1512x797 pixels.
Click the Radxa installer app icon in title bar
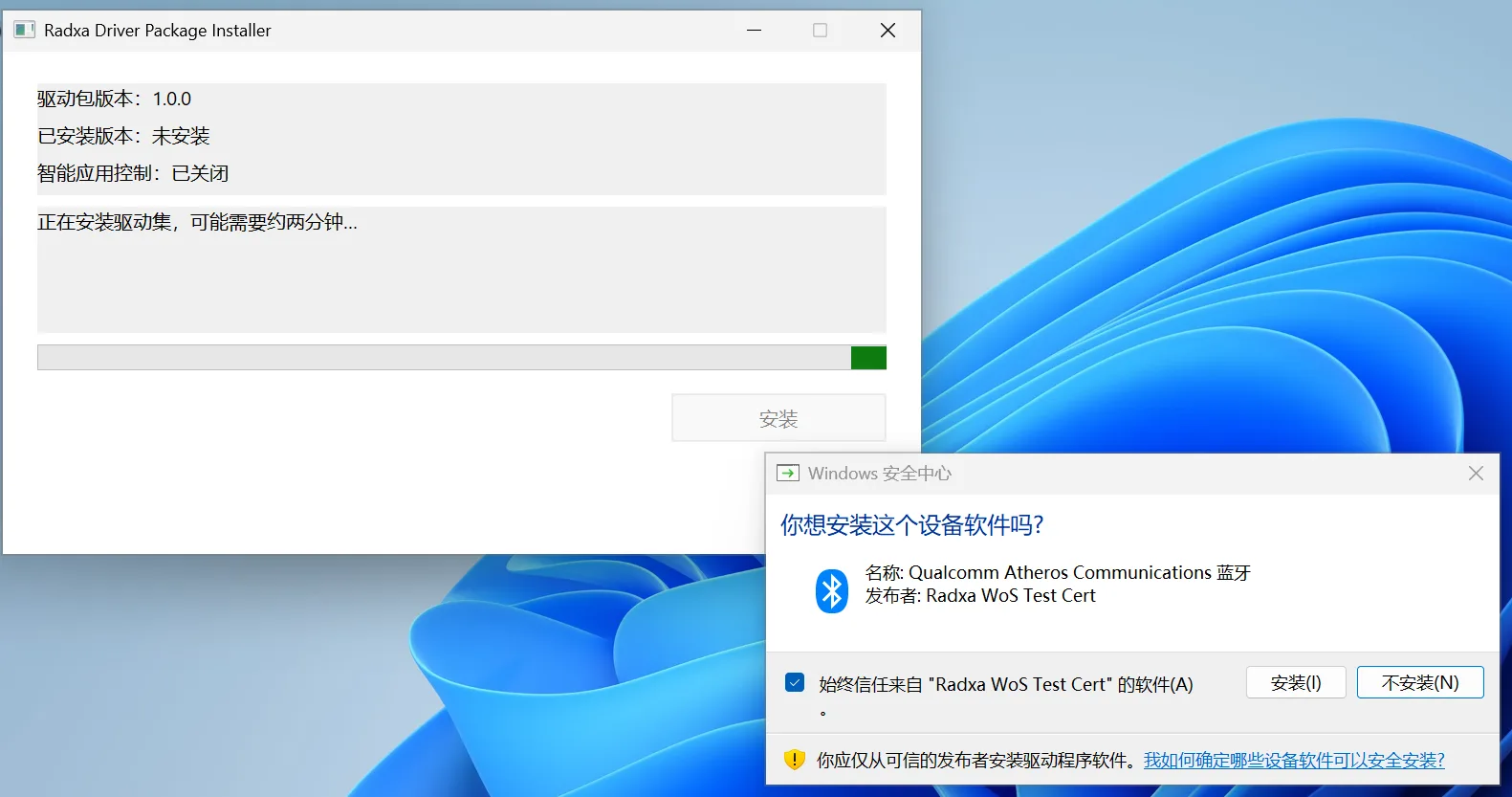pos(24,30)
